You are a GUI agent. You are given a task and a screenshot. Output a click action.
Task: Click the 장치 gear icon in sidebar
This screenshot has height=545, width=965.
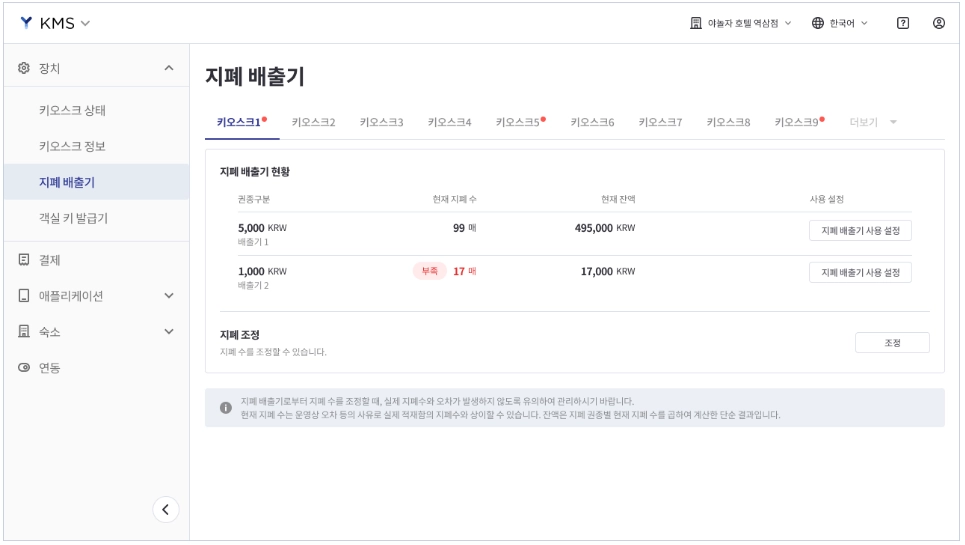coord(24,68)
